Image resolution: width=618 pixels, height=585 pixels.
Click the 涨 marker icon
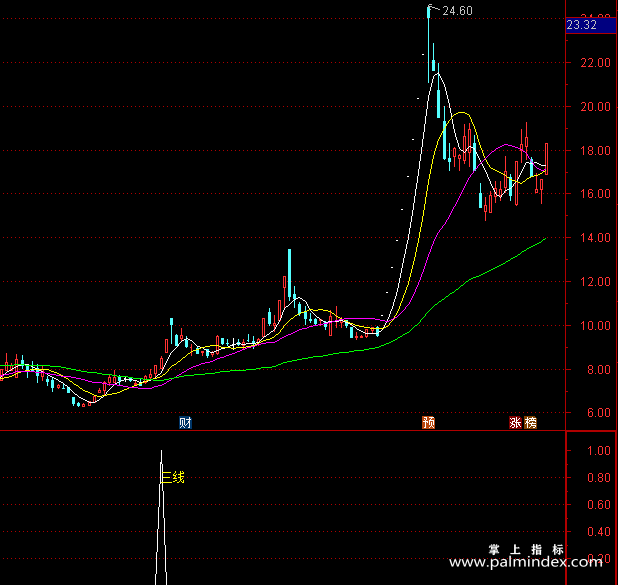pos(515,423)
